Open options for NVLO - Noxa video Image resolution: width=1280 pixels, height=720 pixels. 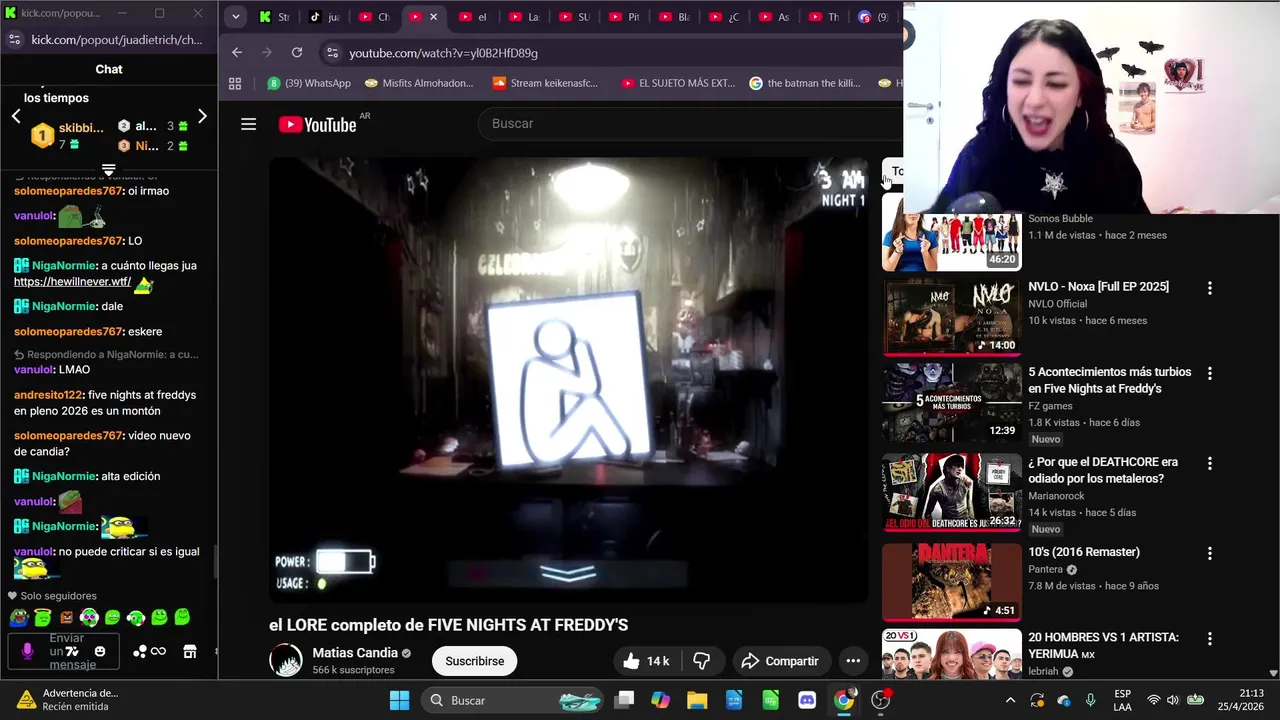click(1209, 288)
